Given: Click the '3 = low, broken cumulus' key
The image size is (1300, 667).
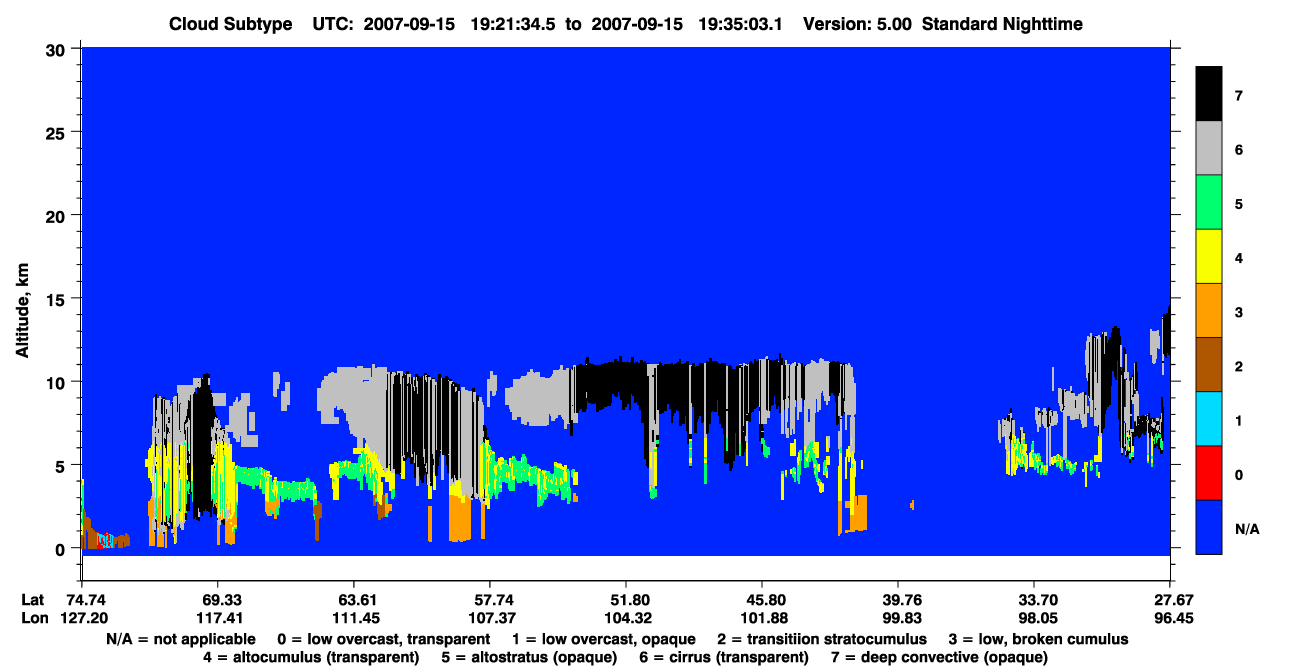Looking at the screenshot, I should coord(1038,639).
